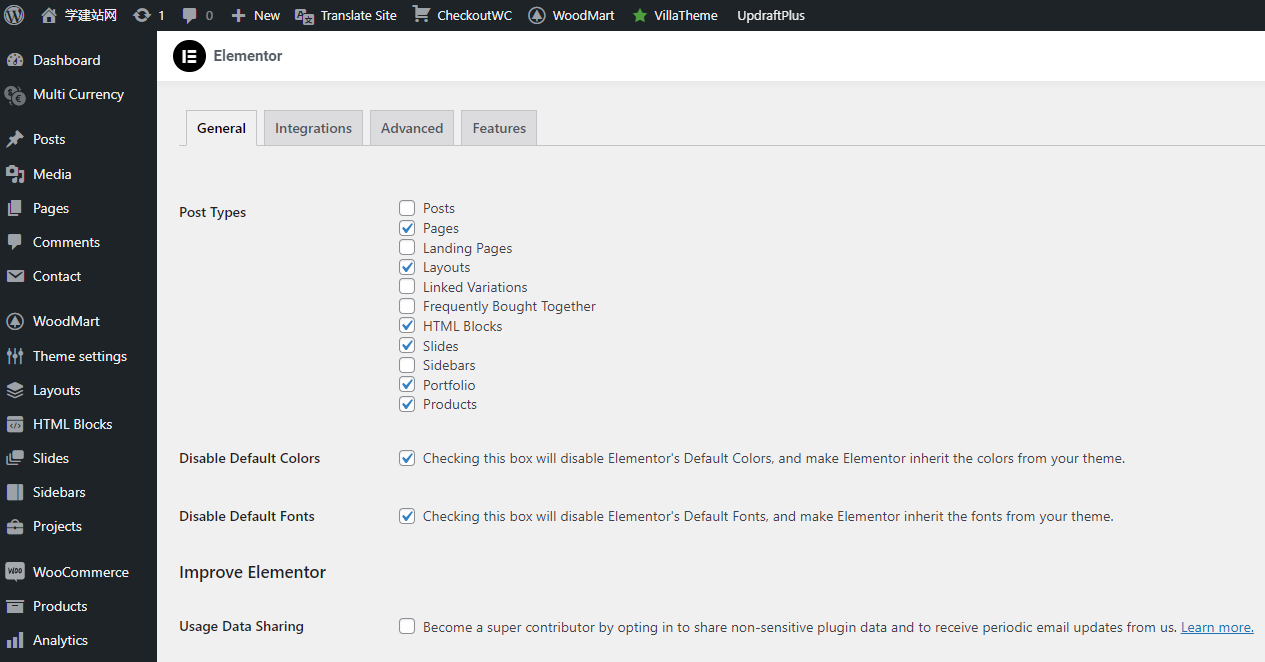Open UpdraftPlus in the admin bar
1265x662 pixels.
point(770,15)
